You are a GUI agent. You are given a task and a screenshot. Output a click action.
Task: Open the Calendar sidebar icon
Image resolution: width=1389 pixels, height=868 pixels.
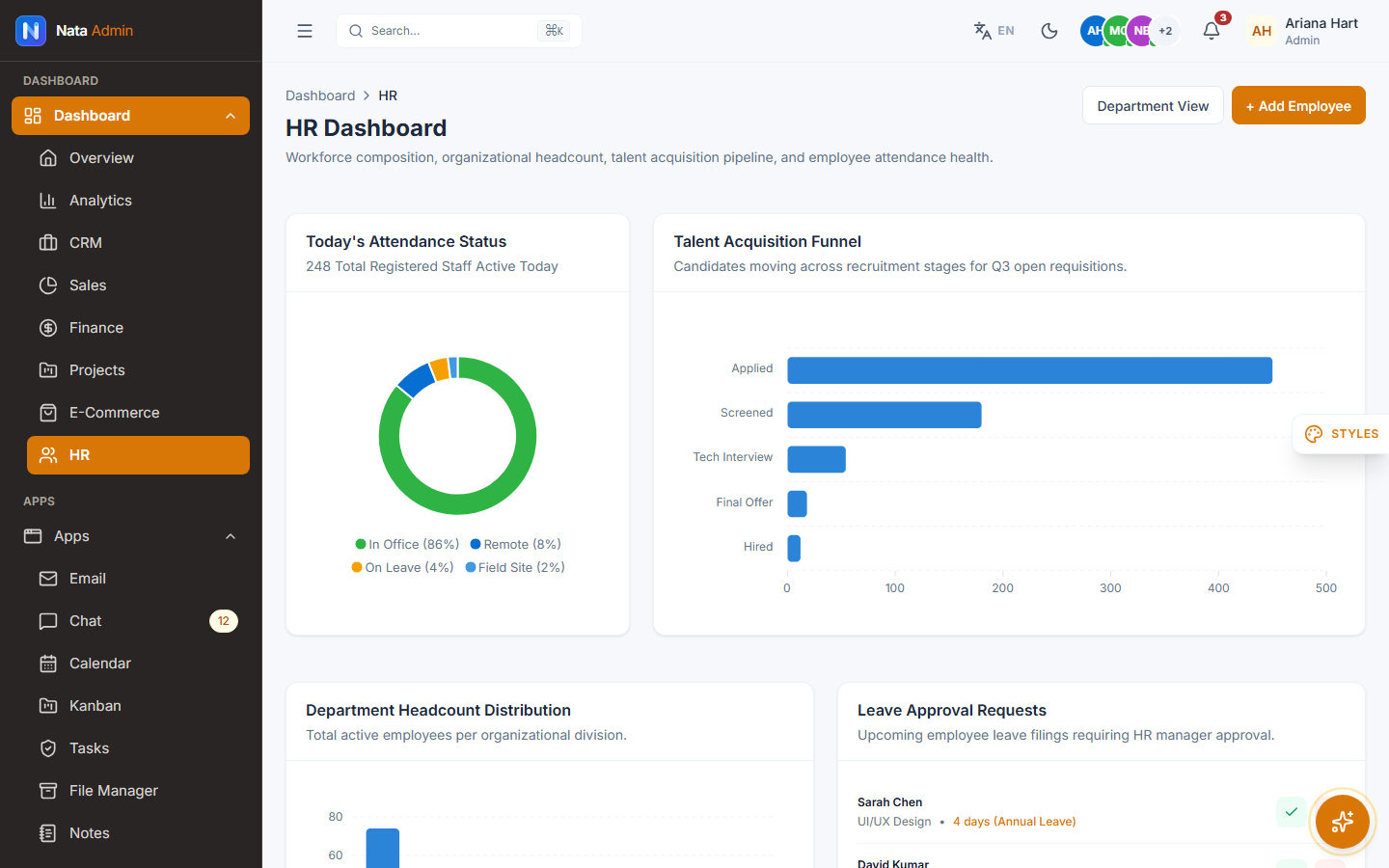(48, 664)
